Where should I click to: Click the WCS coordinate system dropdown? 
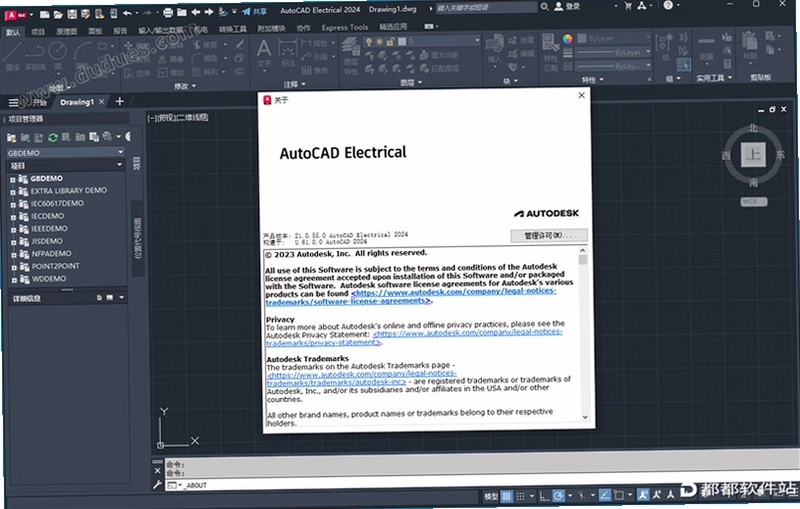(x=753, y=202)
